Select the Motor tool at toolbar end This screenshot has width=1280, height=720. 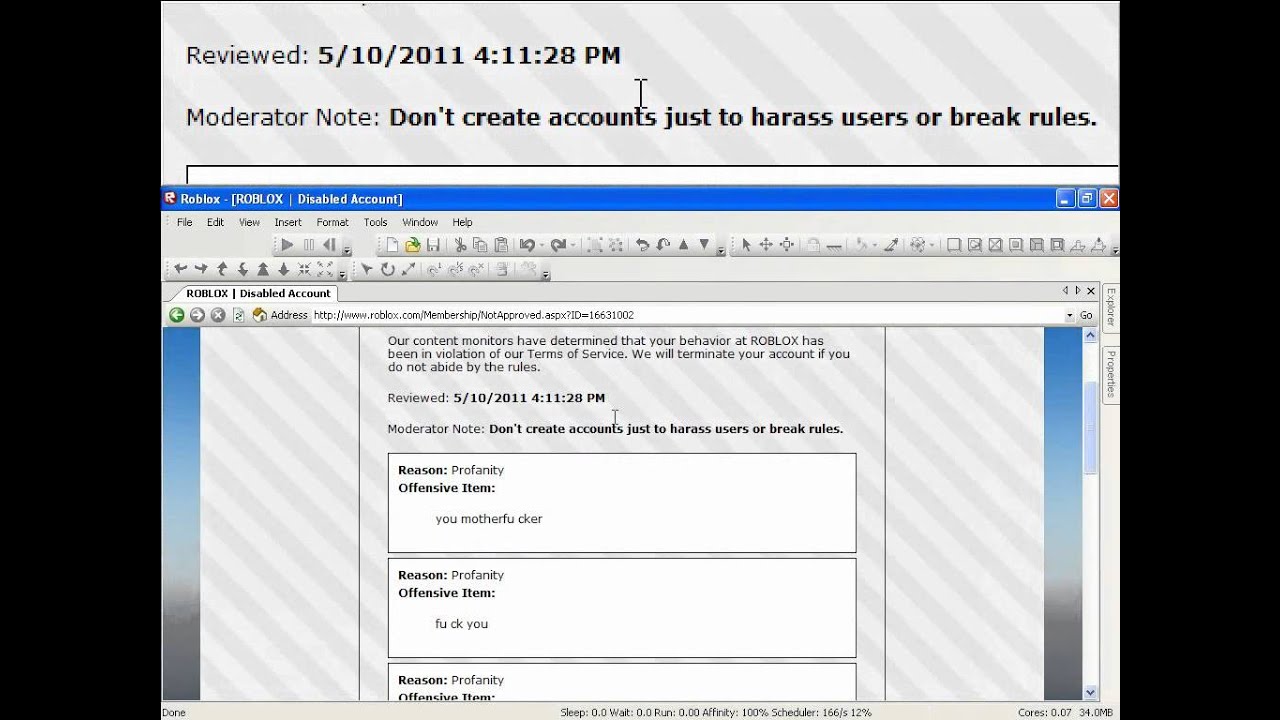click(x=1097, y=245)
